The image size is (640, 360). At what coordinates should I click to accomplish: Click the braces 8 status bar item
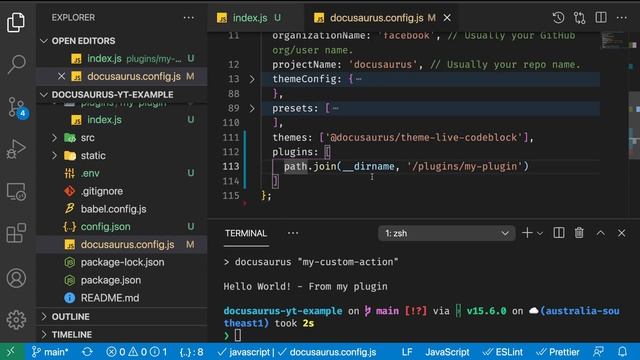[191, 351]
